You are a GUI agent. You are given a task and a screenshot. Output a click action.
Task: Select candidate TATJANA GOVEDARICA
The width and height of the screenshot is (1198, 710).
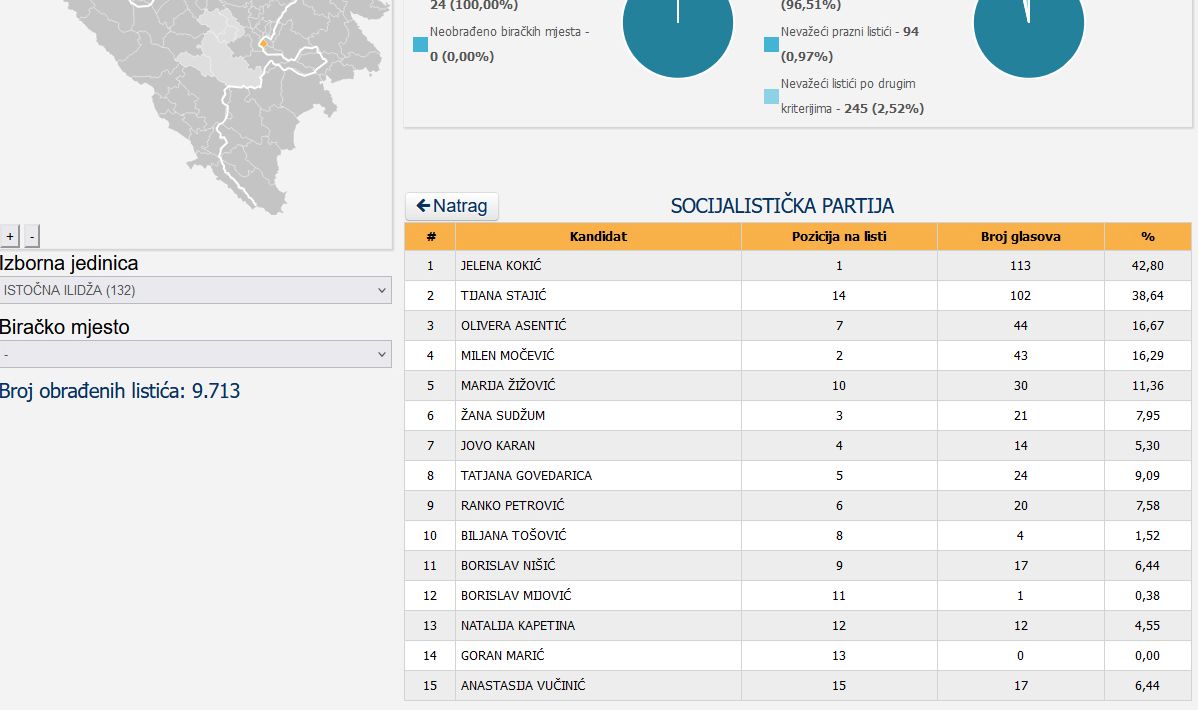click(526, 475)
